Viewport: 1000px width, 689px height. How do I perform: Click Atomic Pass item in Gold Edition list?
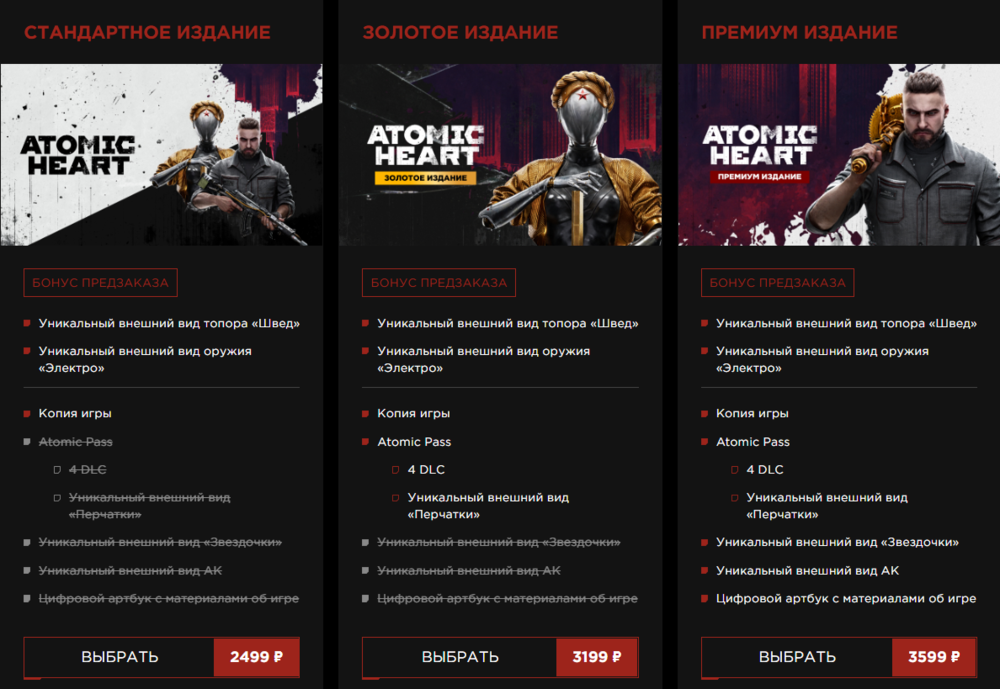(x=414, y=441)
